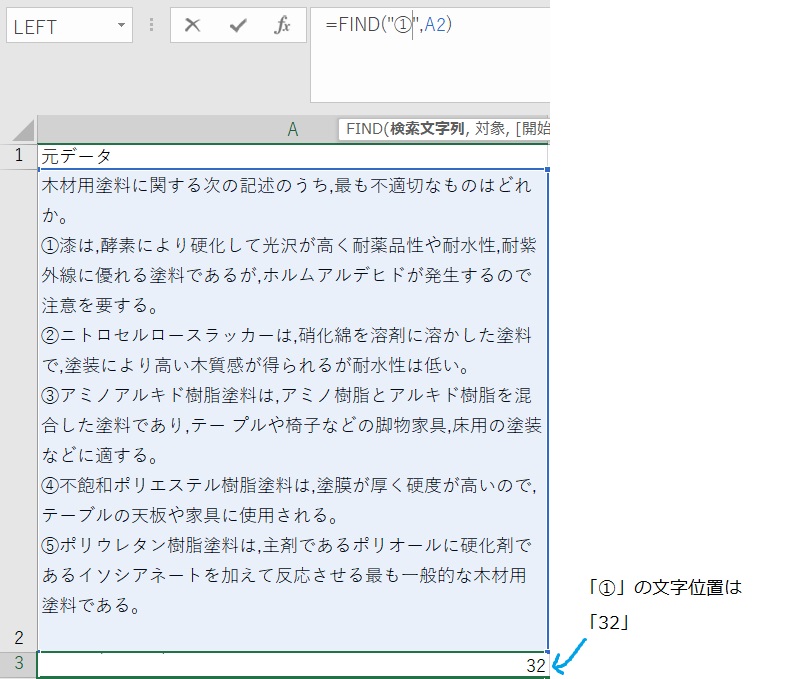Click 対象 argument in the function tooltip

pyautogui.click(x=488, y=130)
